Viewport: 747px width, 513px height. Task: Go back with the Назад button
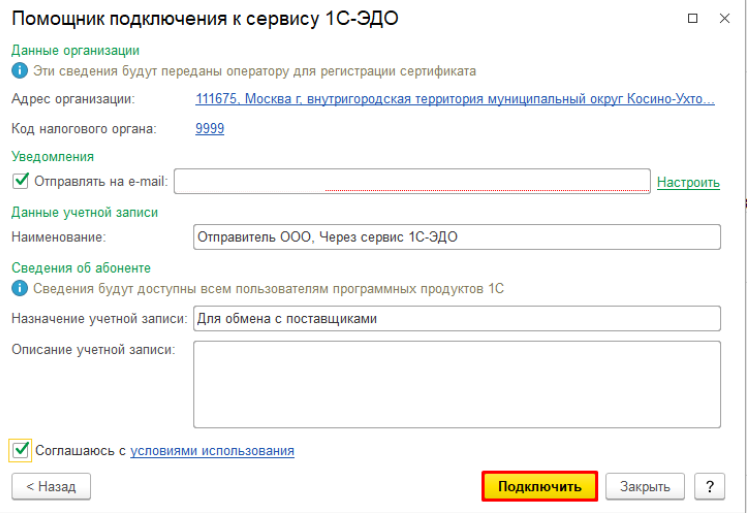coord(50,486)
